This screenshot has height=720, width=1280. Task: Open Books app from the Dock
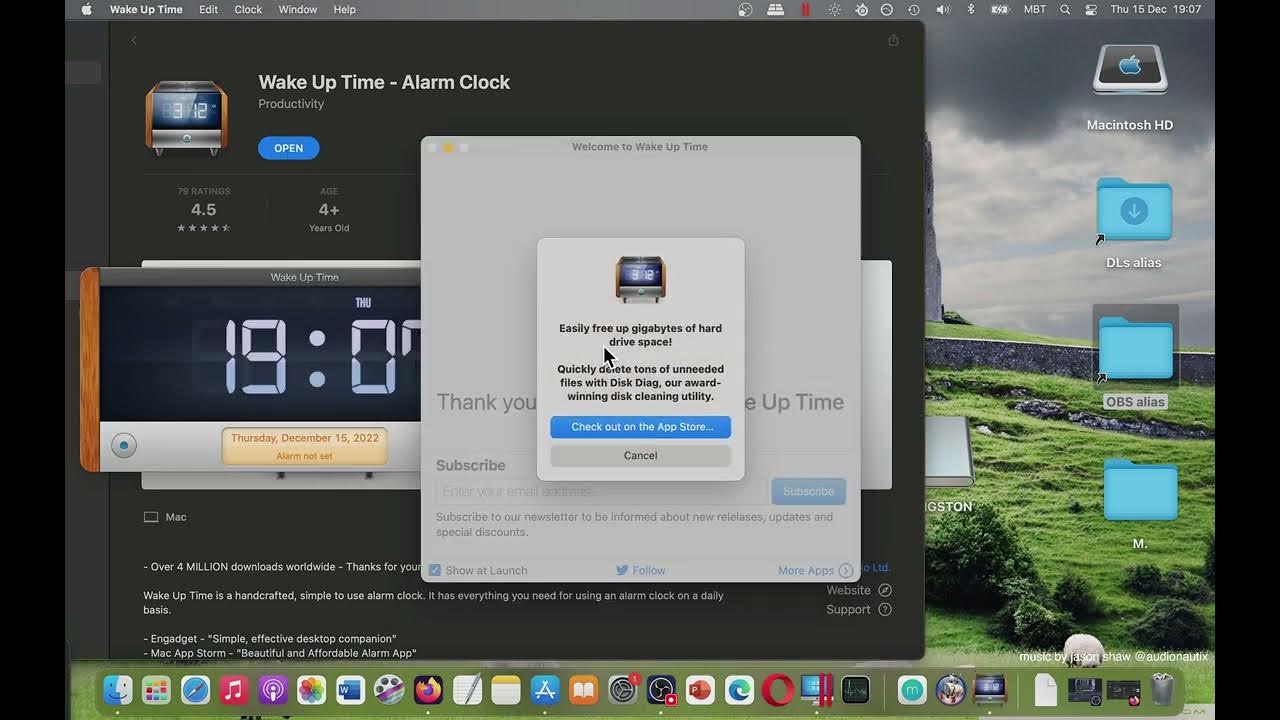click(x=583, y=690)
